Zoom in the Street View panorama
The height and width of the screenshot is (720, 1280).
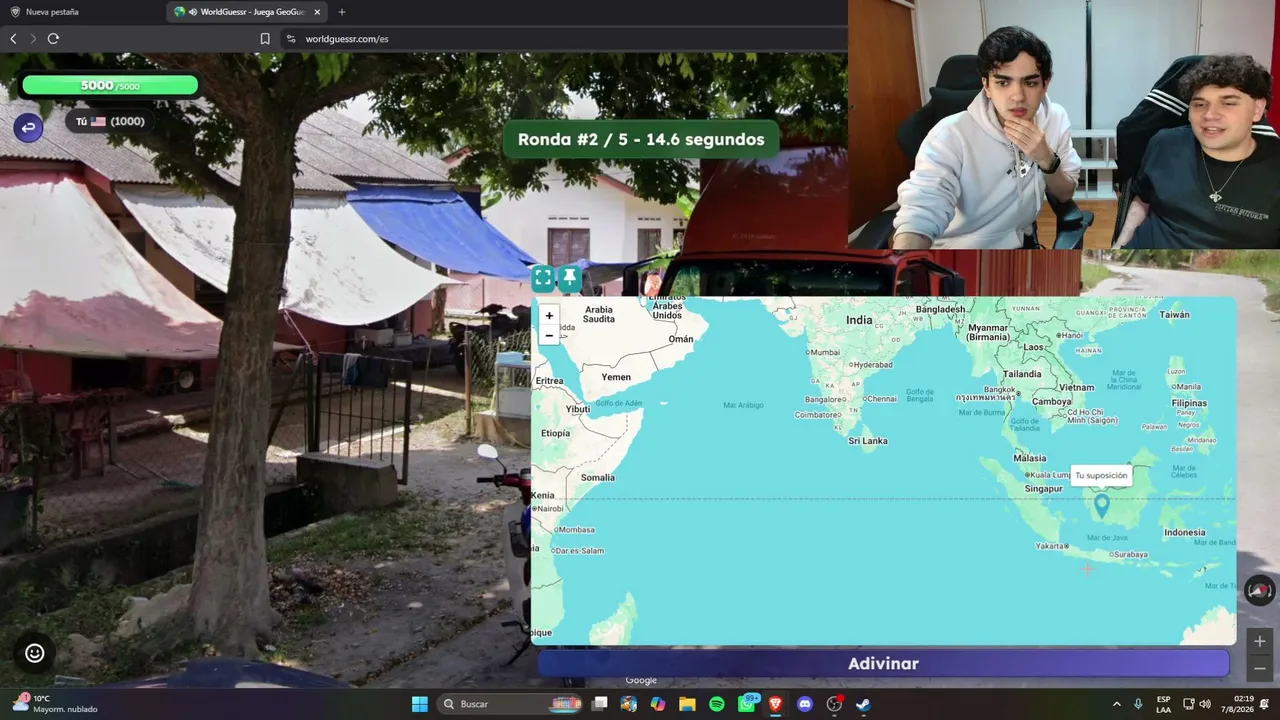coord(1259,641)
